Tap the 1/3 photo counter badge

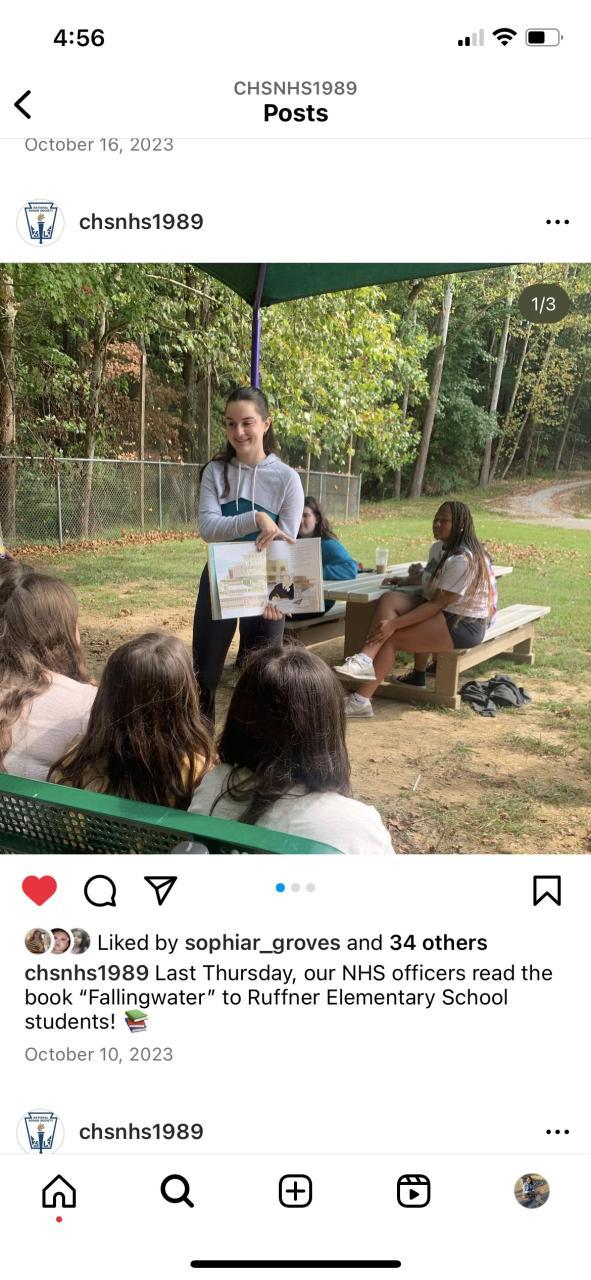(x=544, y=304)
